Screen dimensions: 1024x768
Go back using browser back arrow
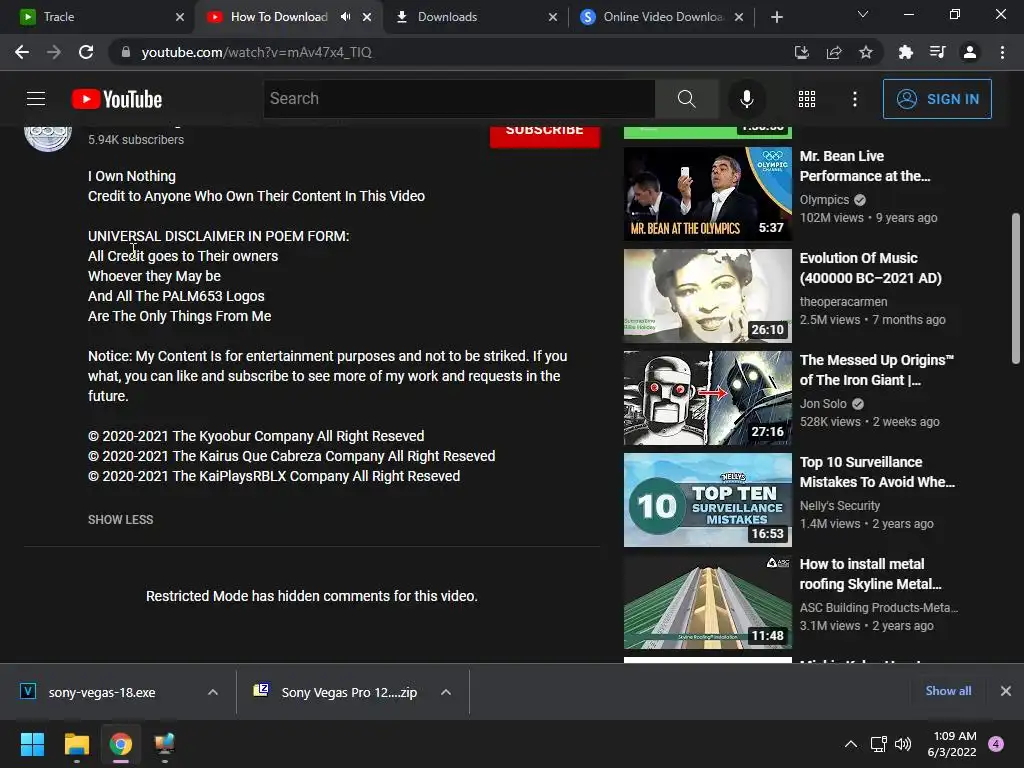(x=22, y=52)
